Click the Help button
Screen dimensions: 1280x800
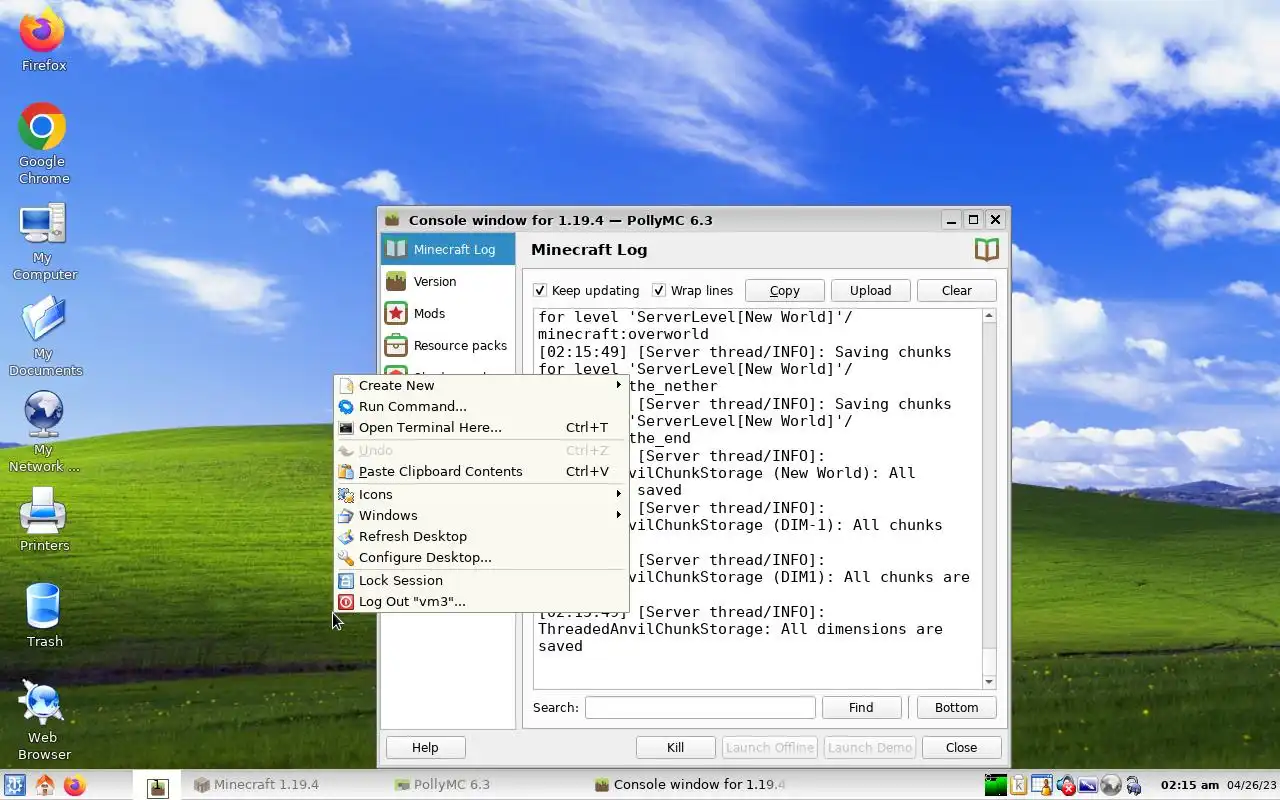pyautogui.click(x=425, y=747)
